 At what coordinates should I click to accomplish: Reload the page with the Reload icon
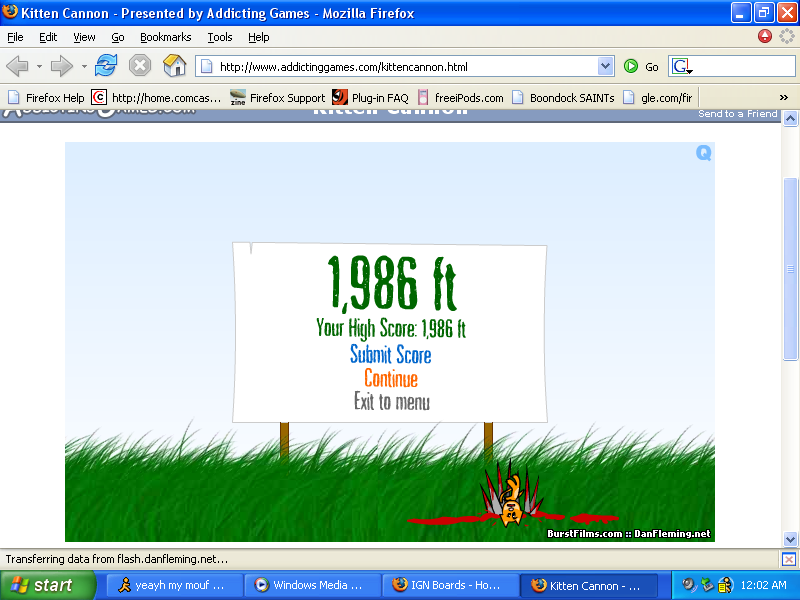[x=106, y=66]
